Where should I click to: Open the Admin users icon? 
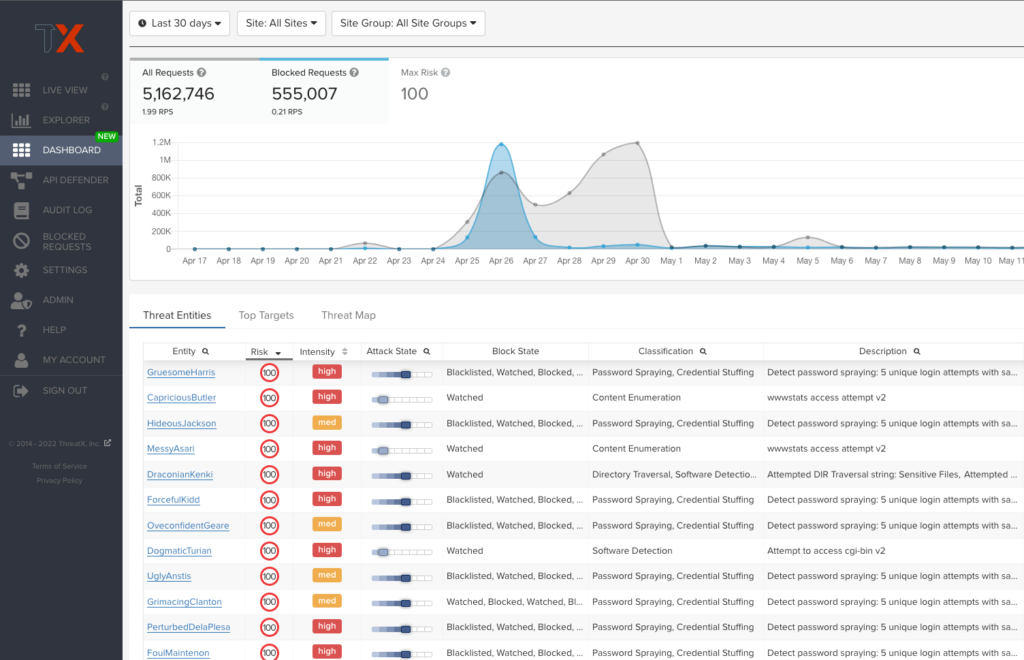[21, 300]
